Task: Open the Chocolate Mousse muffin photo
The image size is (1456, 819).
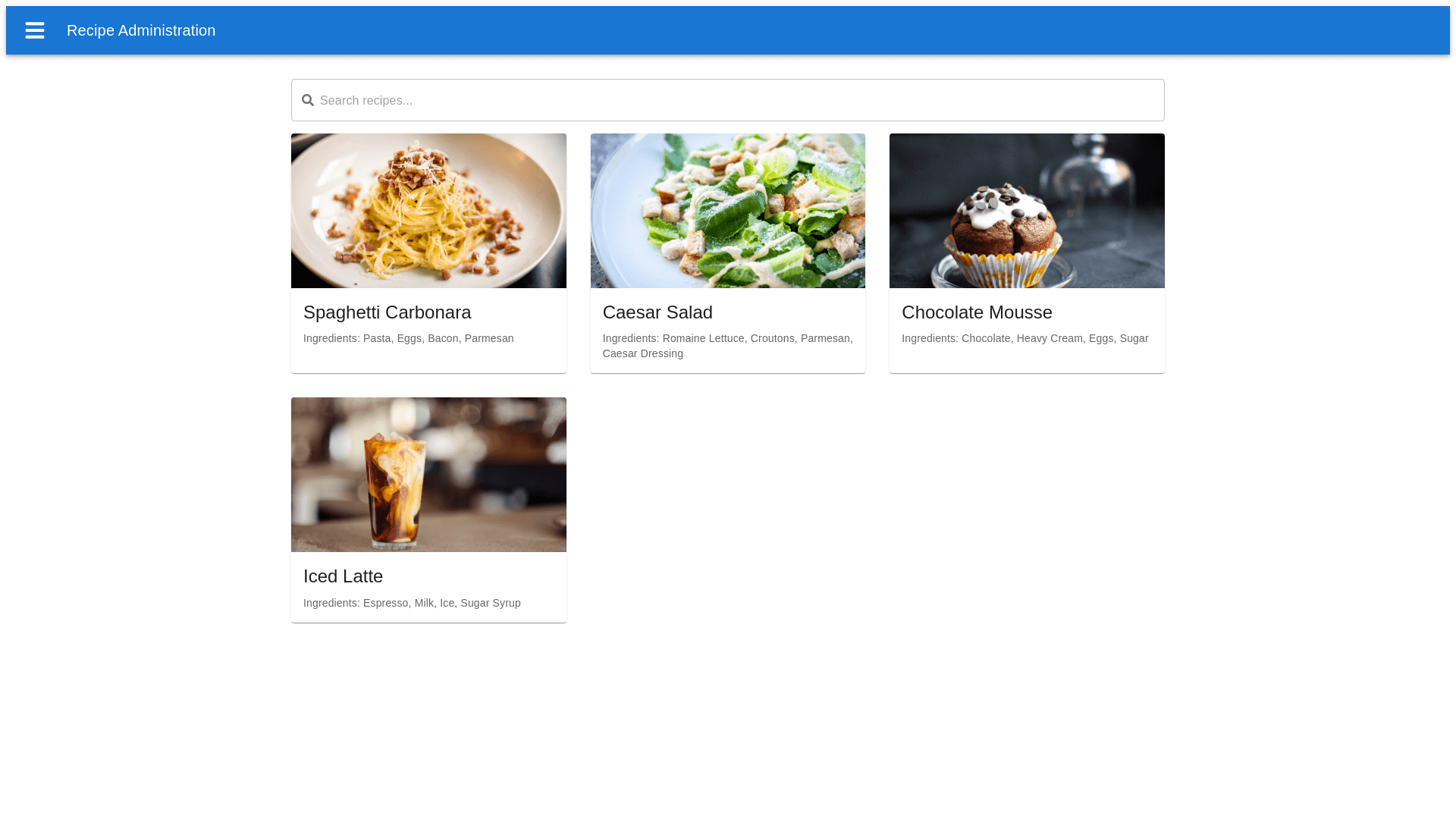Action: tap(1027, 211)
